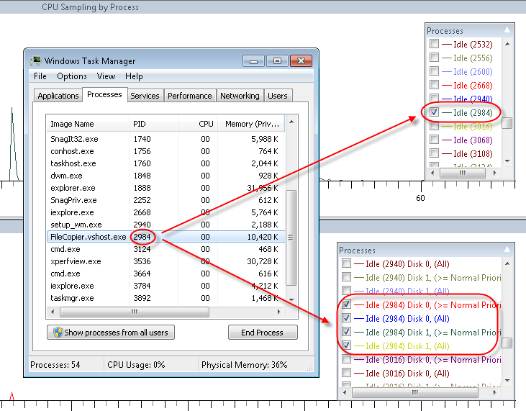Image resolution: width=526 pixels, height=411 pixels.
Task: Click upper Processes legend scroll down arrow
Action: pyautogui.click(x=507, y=161)
